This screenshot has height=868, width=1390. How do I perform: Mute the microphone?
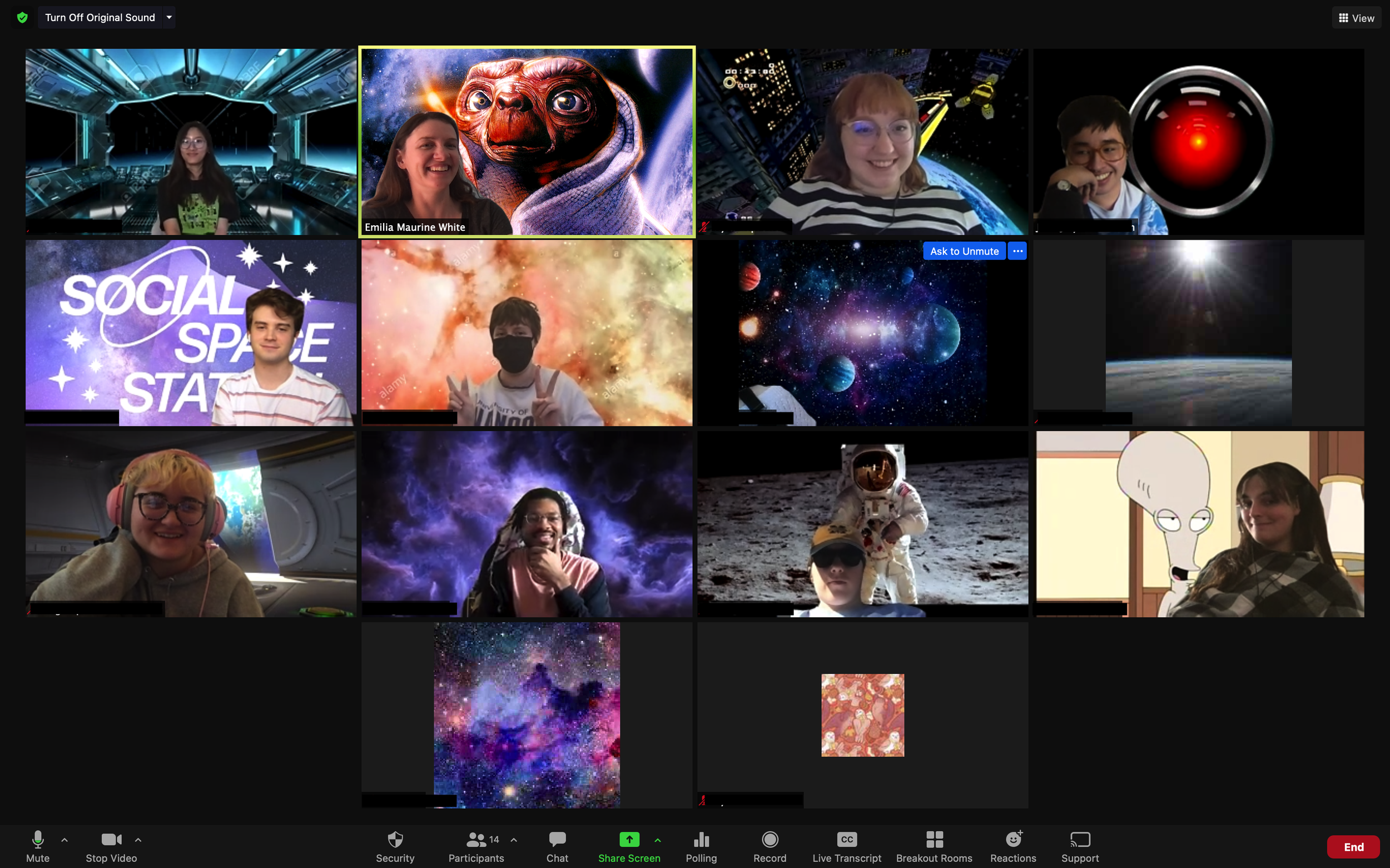point(38,846)
